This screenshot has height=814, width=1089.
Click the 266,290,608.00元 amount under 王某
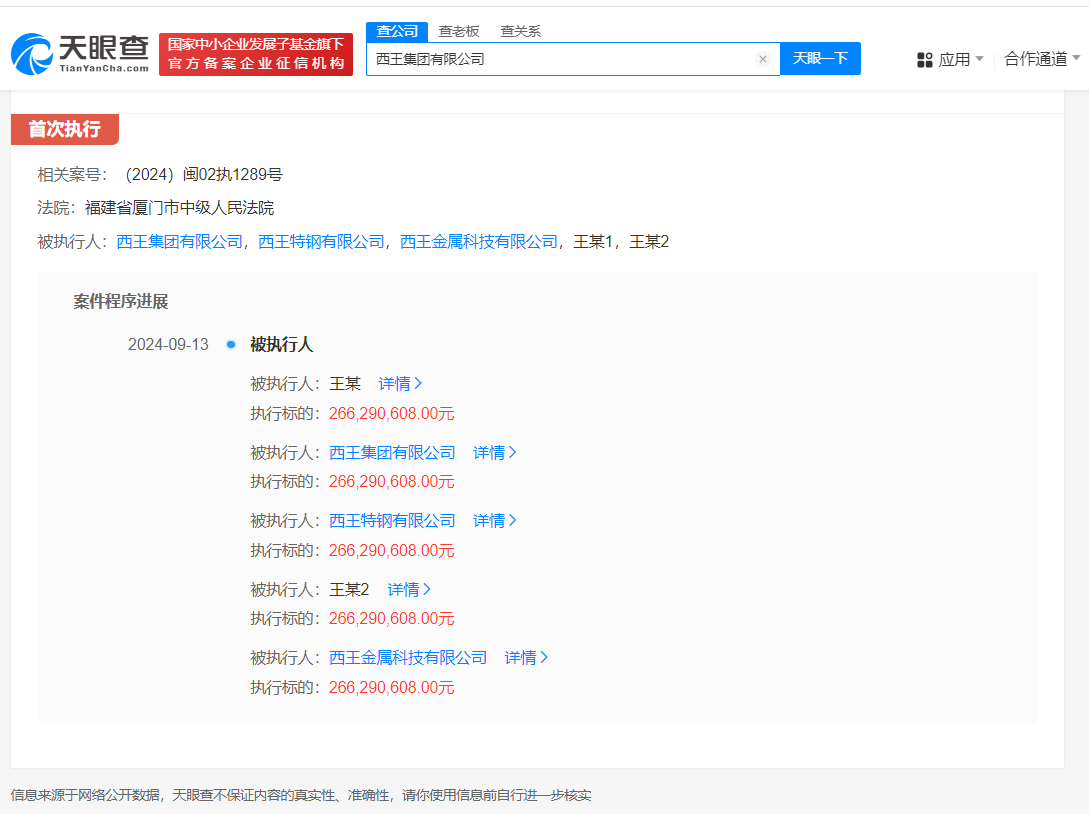[392, 414]
